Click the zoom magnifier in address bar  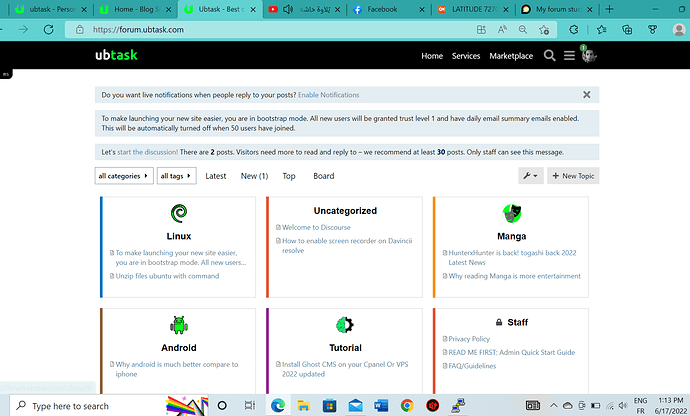coord(523,29)
